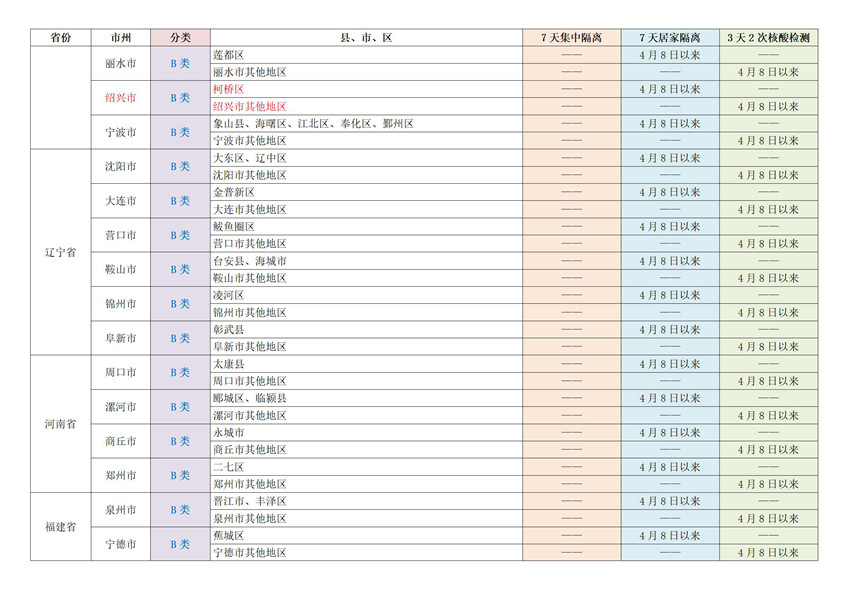
Task: Select the 7天居家隔离 column header
Action: coord(669,38)
